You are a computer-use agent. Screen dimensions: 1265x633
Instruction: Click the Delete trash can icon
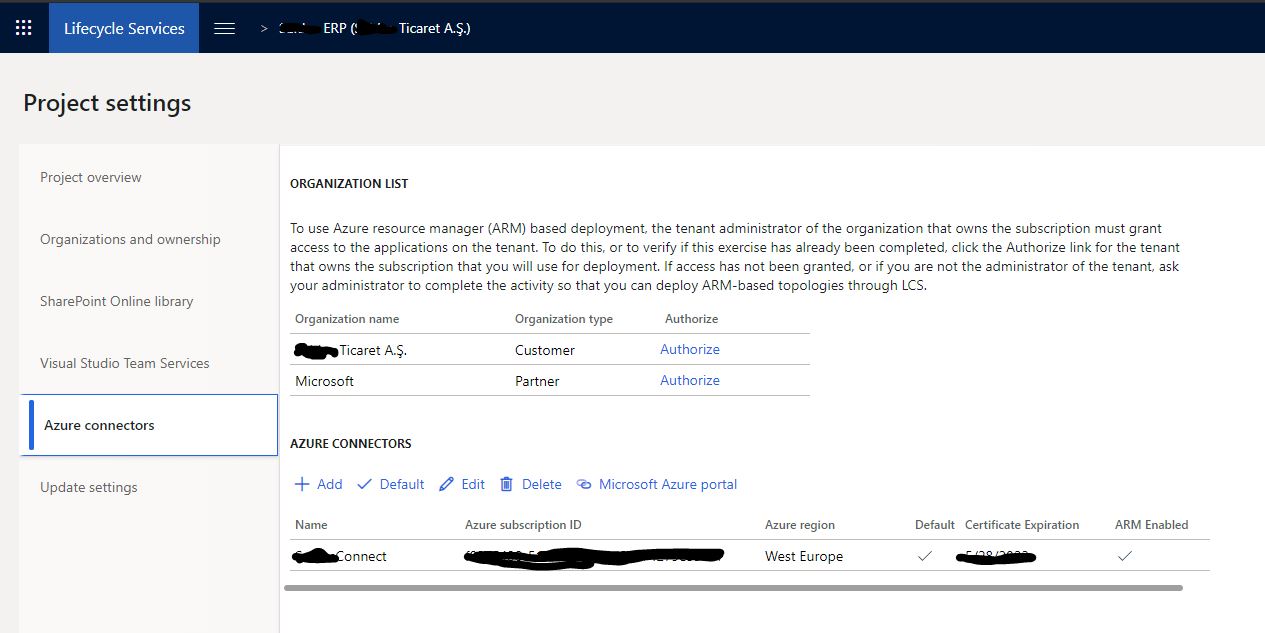click(507, 484)
